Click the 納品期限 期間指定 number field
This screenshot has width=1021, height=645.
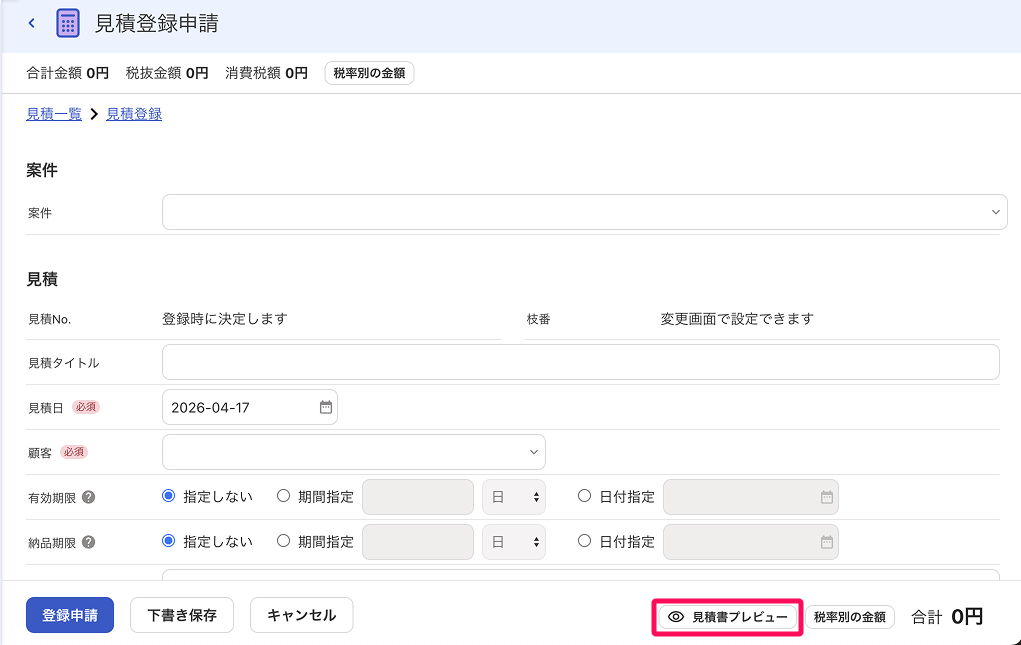click(x=417, y=542)
